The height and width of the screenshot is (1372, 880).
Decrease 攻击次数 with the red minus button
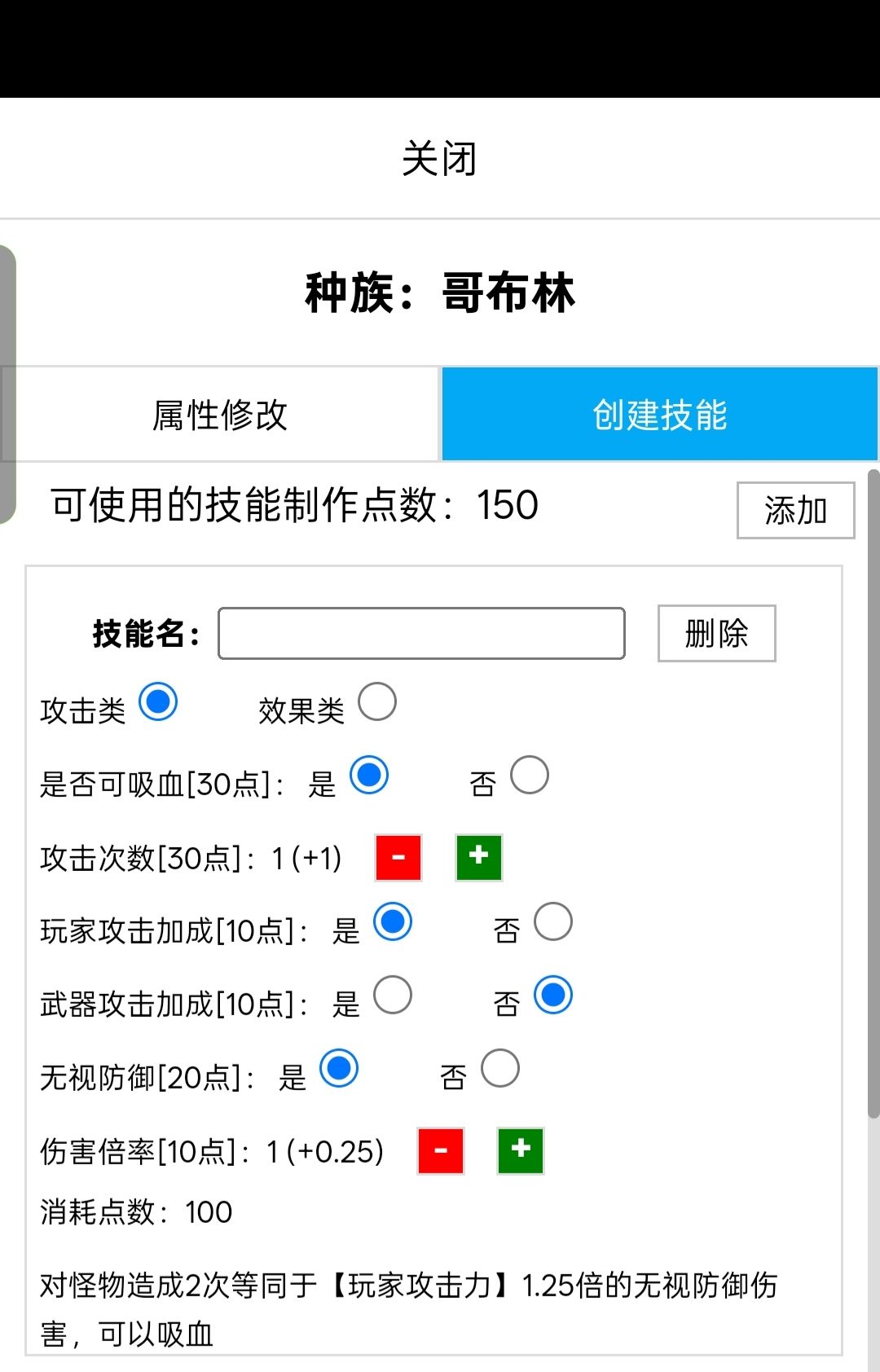[x=398, y=857]
